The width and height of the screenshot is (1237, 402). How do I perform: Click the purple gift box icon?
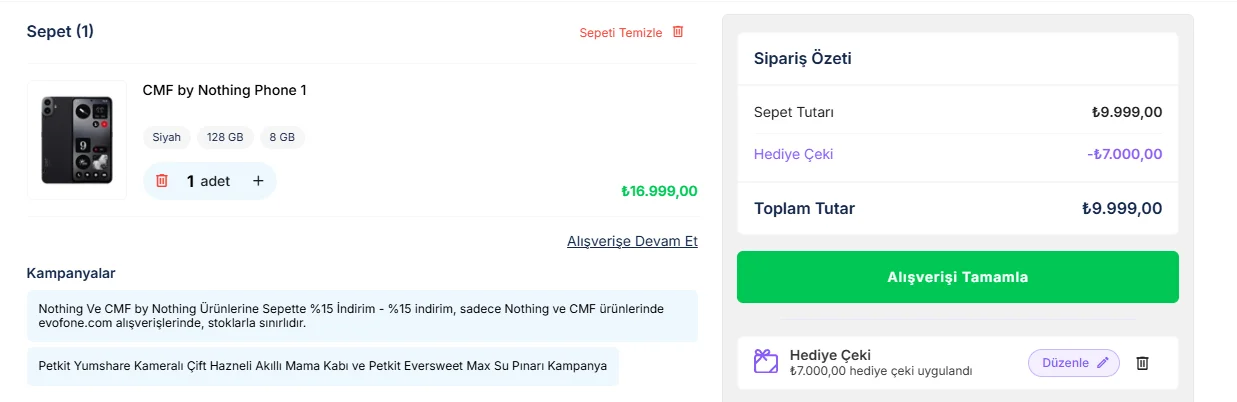[x=766, y=362]
